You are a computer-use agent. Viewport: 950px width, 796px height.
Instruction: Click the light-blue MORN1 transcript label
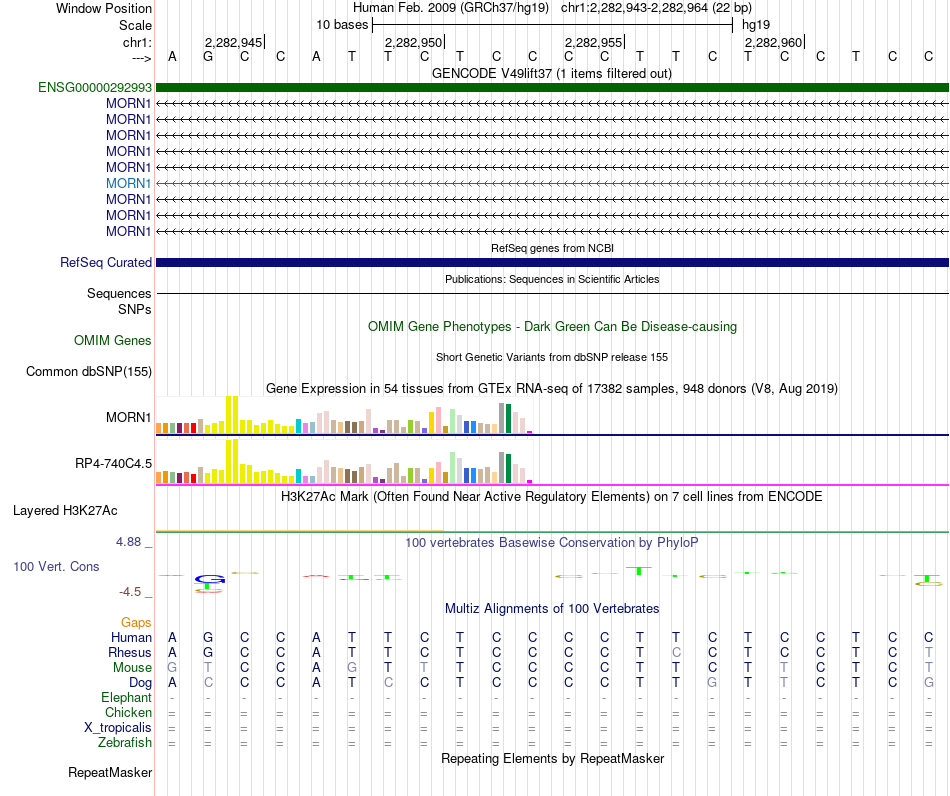point(128,183)
